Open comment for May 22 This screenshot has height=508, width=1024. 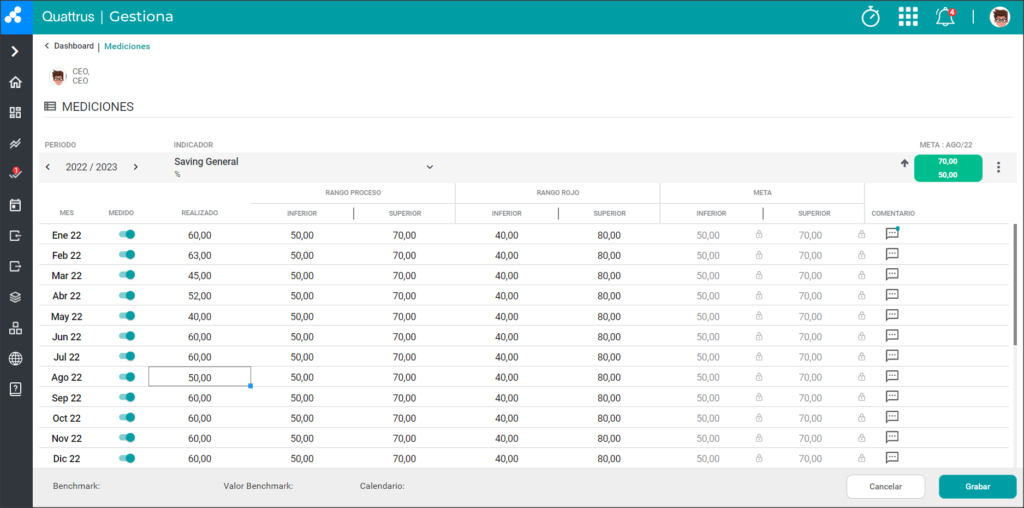(x=892, y=315)
